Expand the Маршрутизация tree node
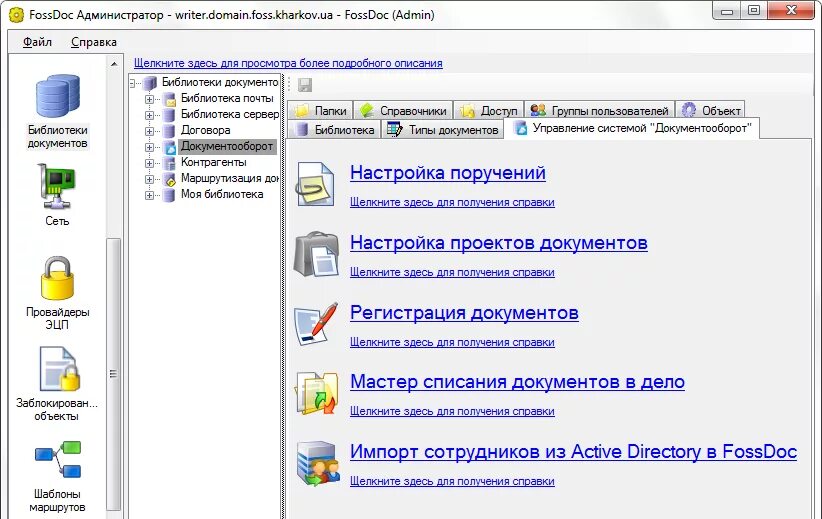822x519 pixels. pos(149,179)
